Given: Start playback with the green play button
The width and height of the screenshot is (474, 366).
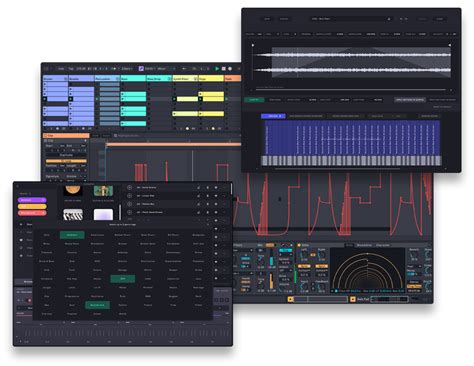Looking at the screenshot, I should 217,69.
